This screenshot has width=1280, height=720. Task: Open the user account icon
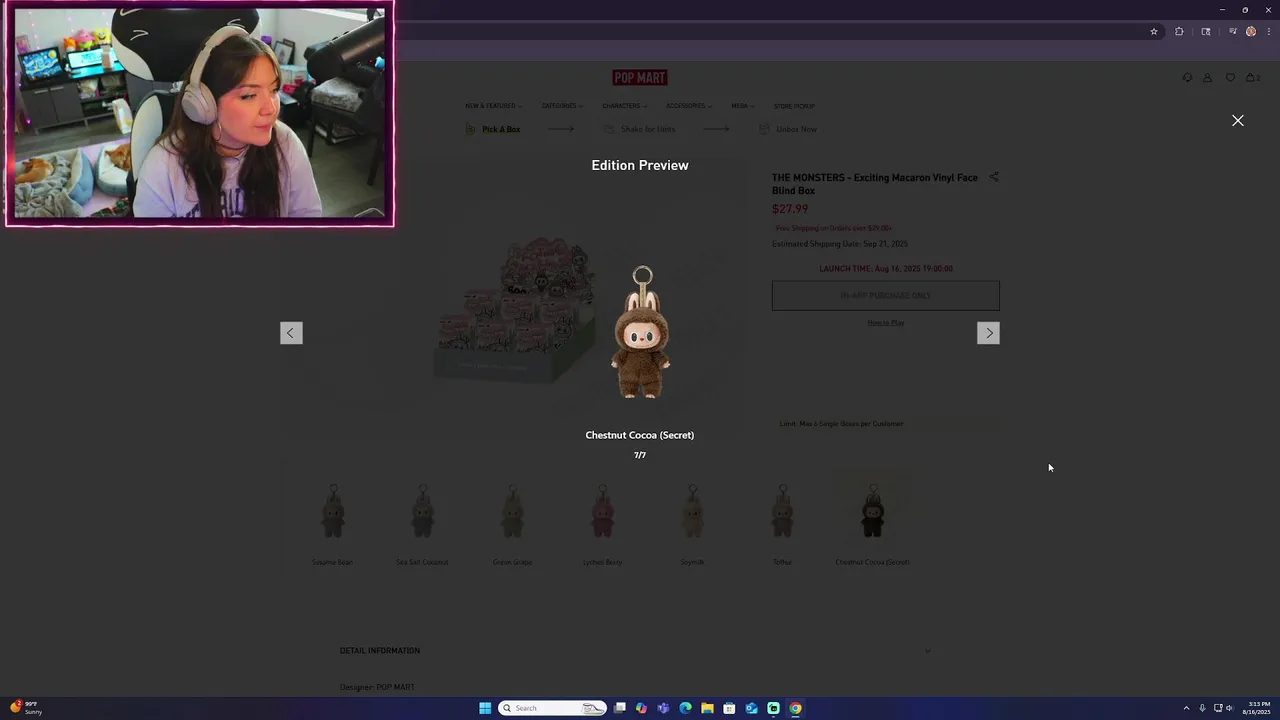tap(1207, 78)
